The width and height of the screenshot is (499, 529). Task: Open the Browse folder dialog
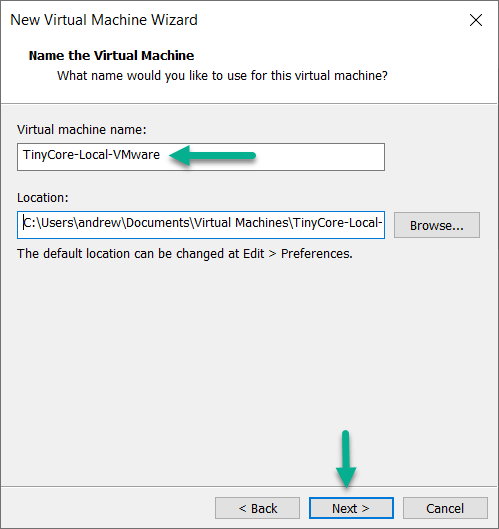[437, 225]
